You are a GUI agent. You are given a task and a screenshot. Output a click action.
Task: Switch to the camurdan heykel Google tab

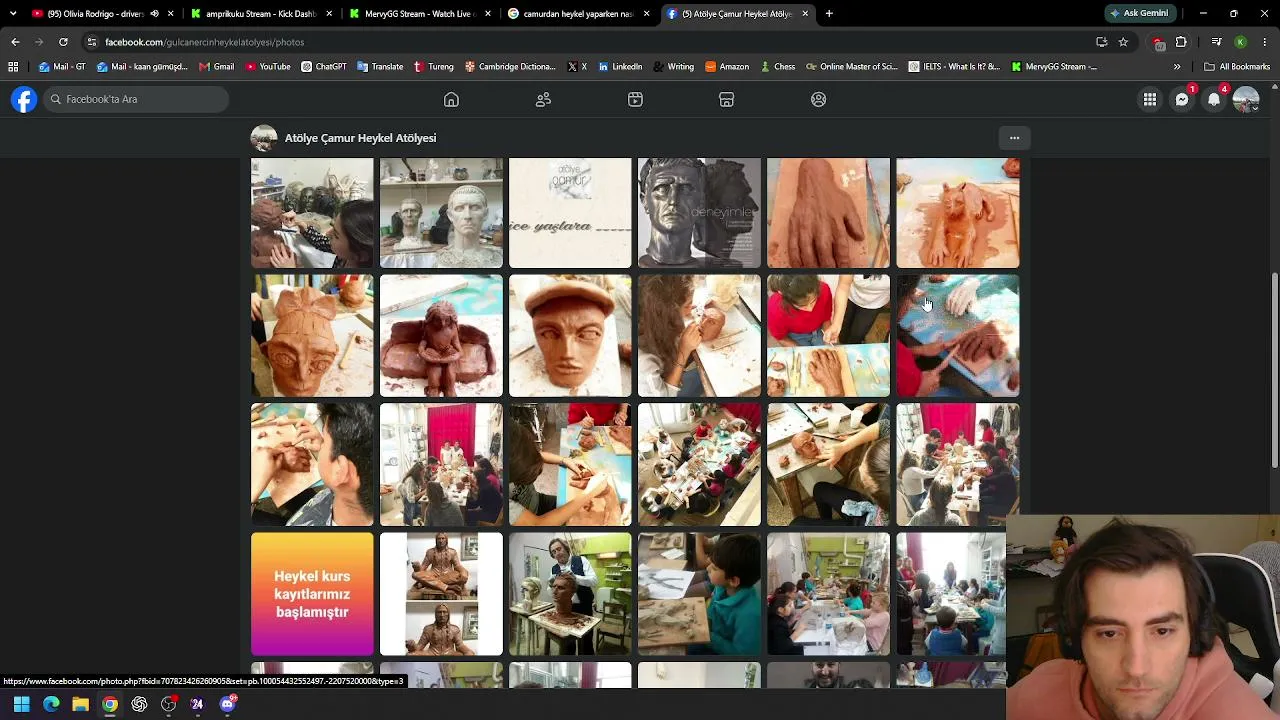(579, 14)
